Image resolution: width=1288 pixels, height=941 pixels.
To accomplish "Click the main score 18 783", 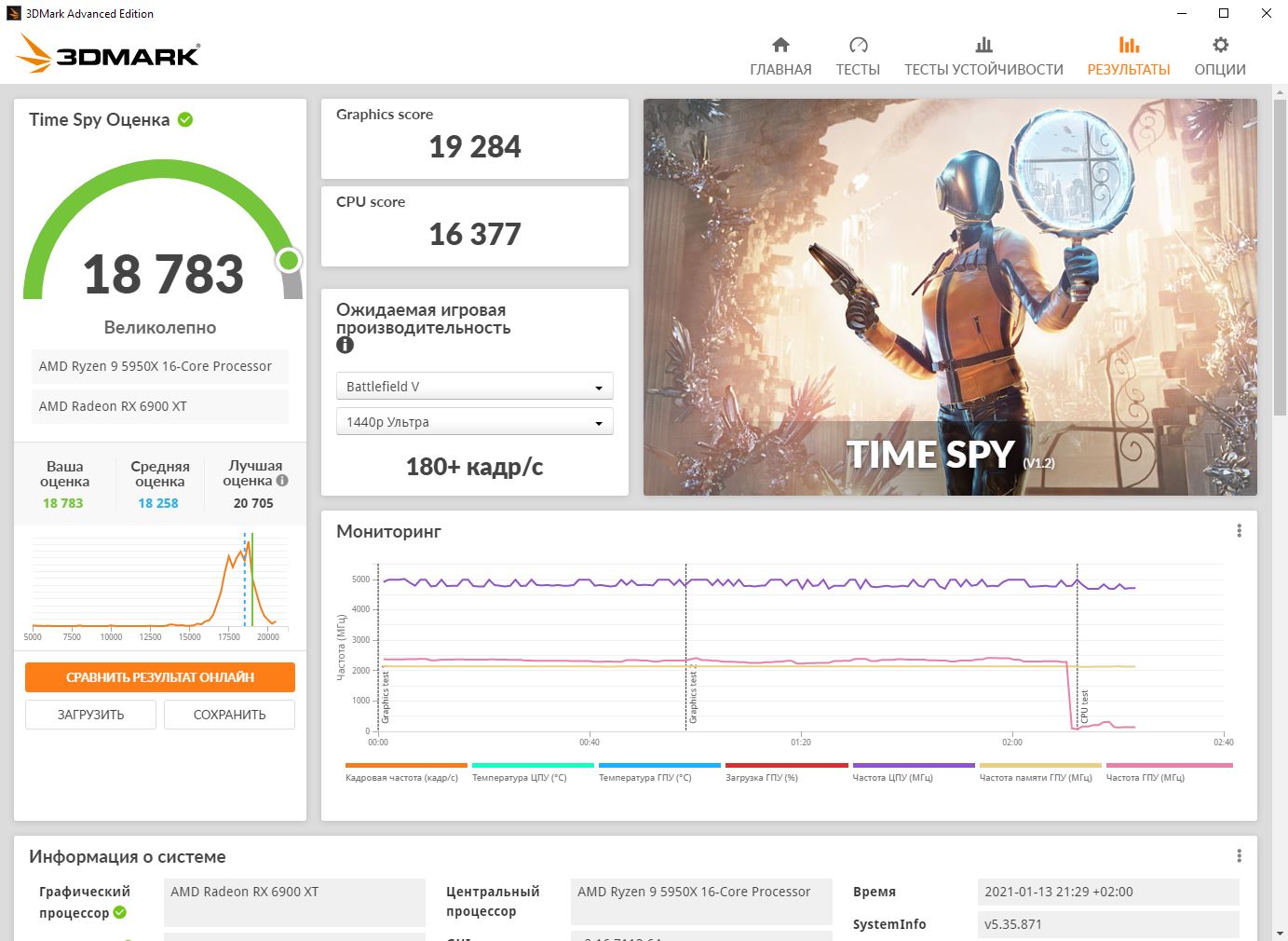I will coord(163,274).
